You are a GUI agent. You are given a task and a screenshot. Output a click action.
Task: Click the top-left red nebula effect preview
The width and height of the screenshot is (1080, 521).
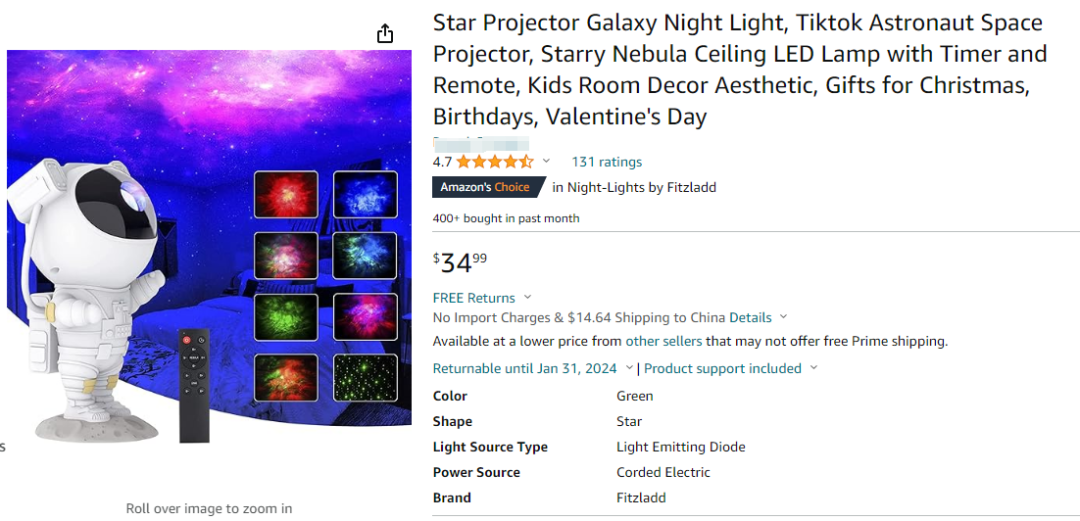286,194
